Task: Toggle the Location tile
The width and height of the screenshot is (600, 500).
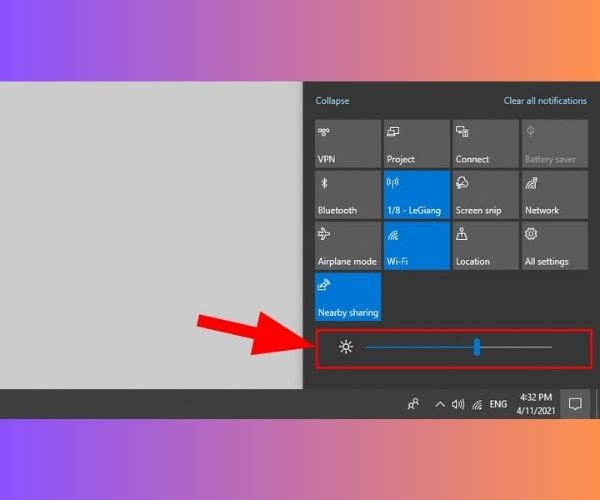Action: [x=486, y=246]
